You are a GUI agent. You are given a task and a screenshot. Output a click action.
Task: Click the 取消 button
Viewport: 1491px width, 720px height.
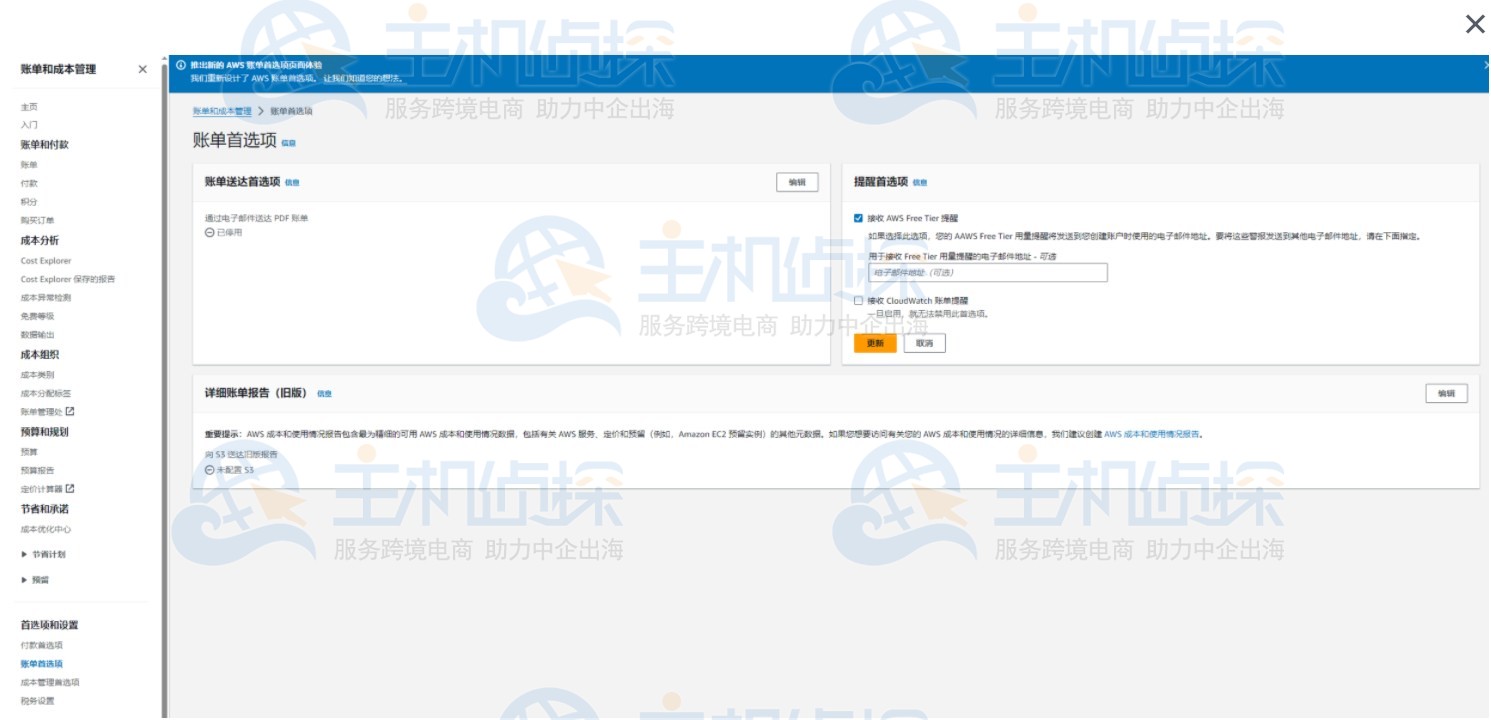point(923,343)
